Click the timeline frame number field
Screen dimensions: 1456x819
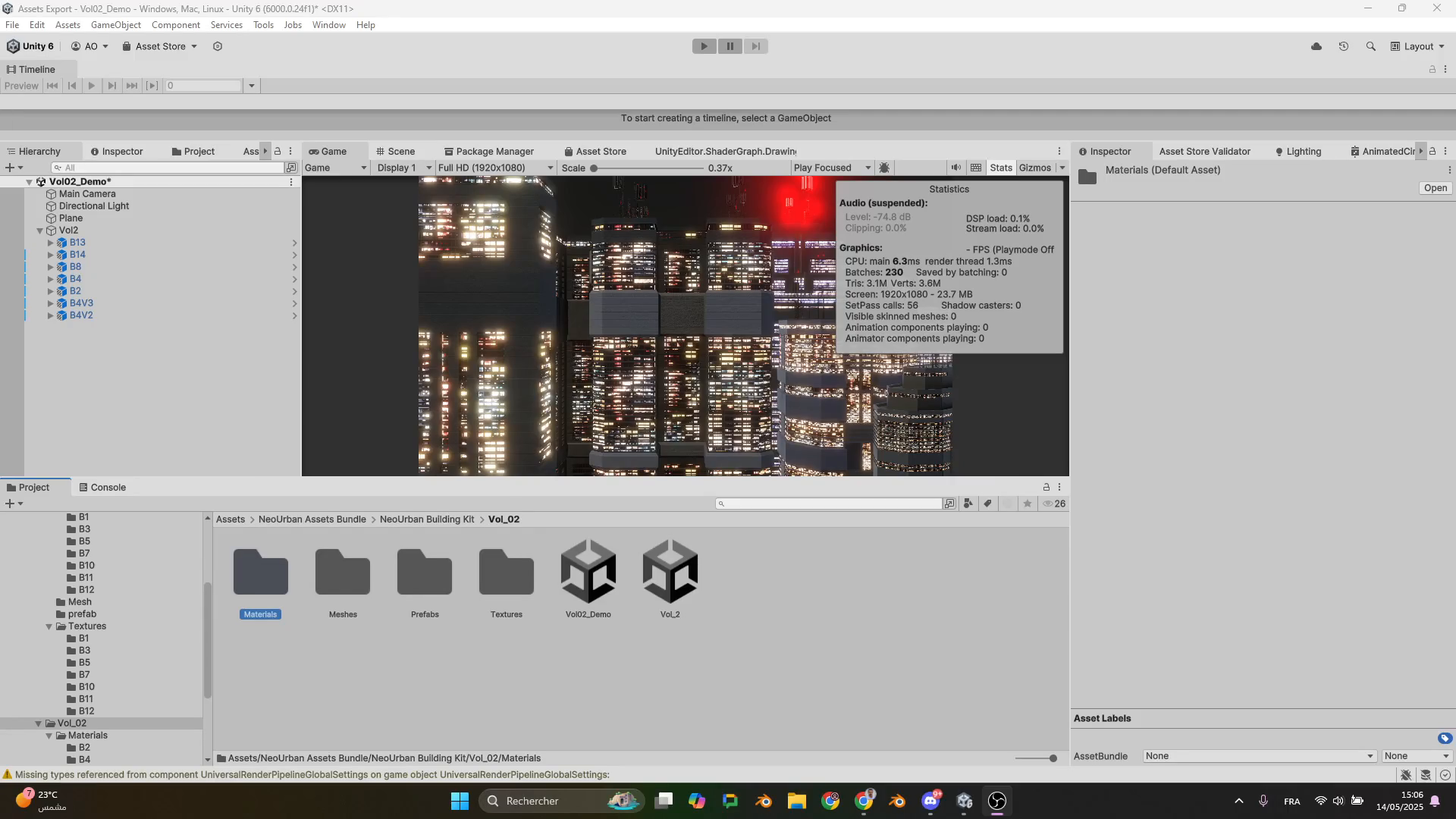coord(203,86)
